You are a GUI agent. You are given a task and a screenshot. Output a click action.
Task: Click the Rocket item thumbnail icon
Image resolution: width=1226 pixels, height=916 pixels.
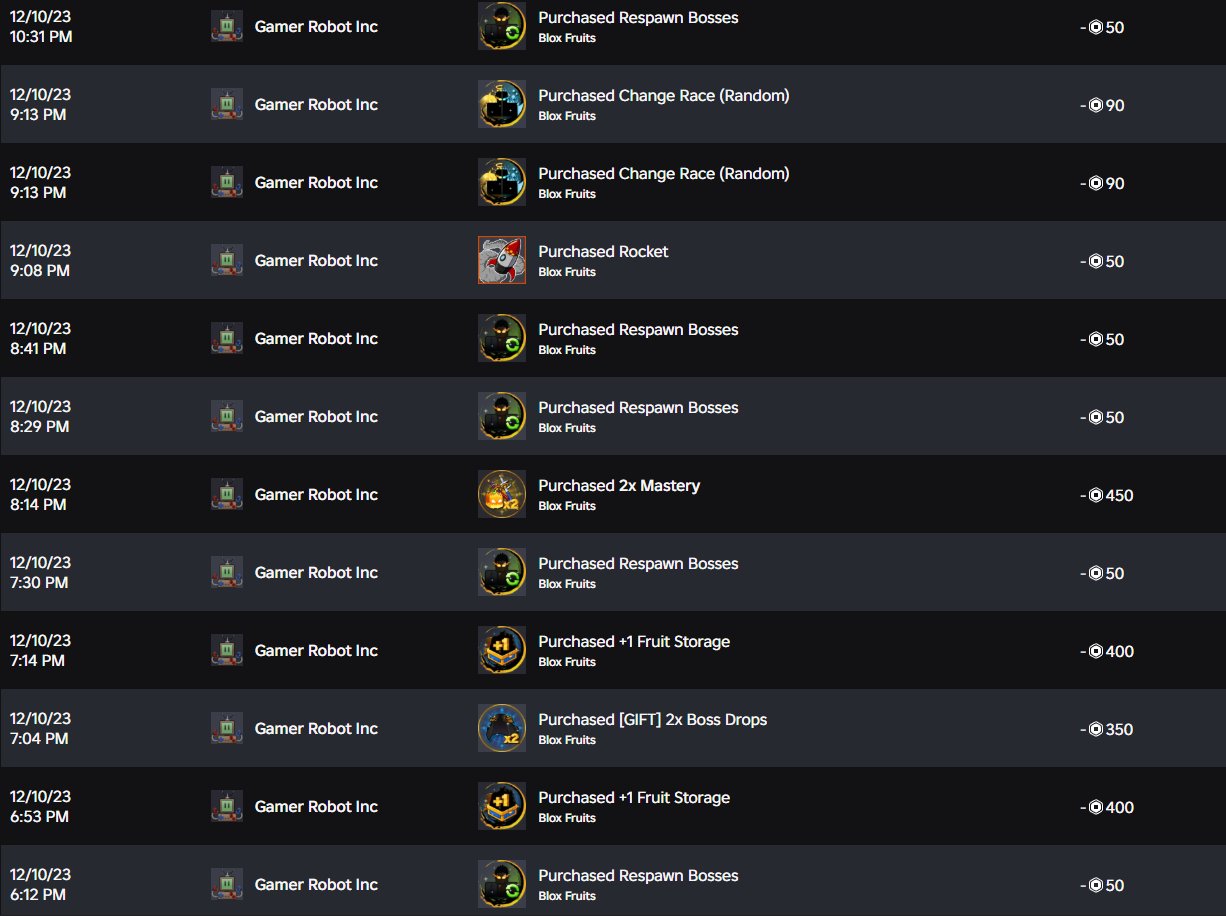pyautogui.click(x=502, y=260)
